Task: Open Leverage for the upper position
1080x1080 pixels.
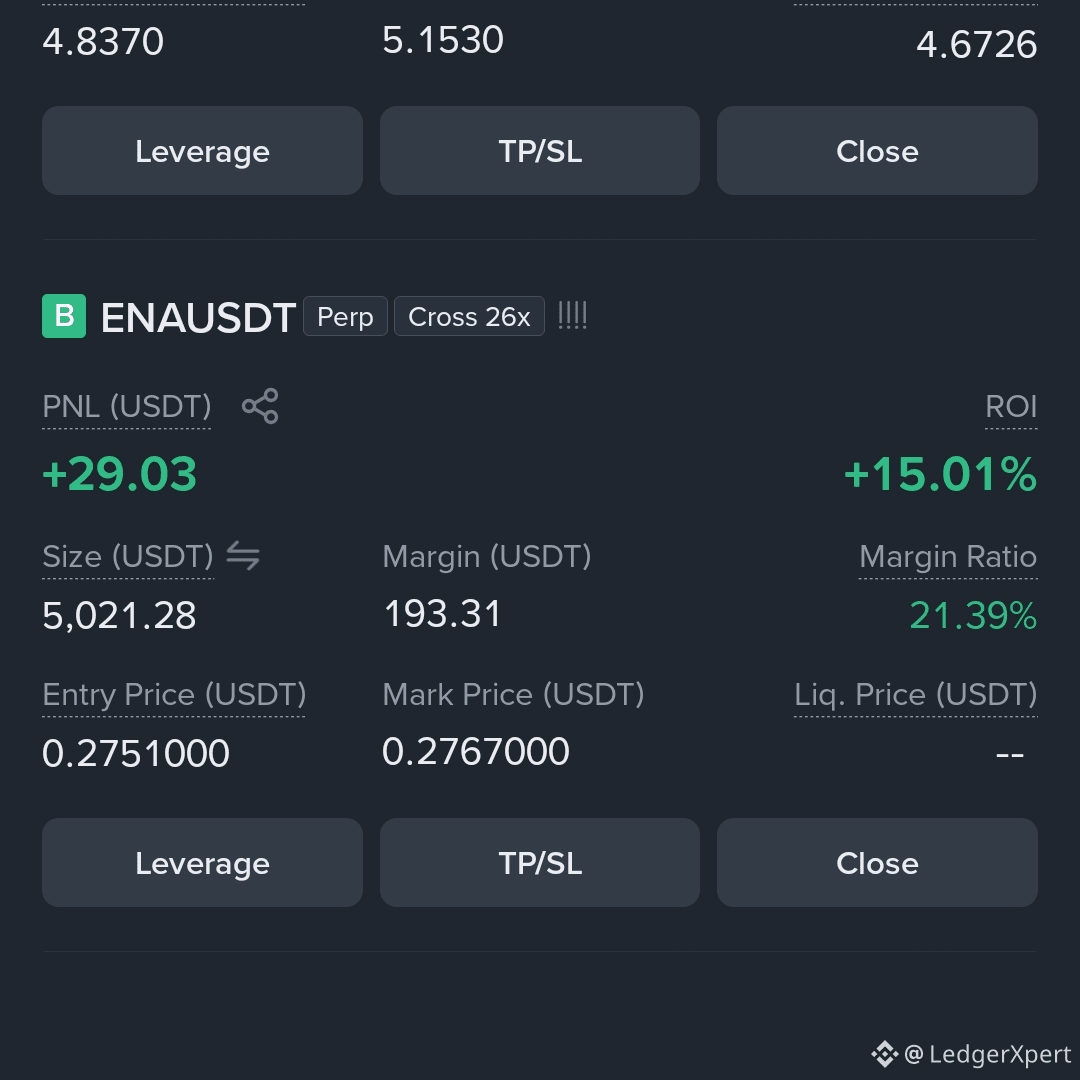Action: [202, 150]
